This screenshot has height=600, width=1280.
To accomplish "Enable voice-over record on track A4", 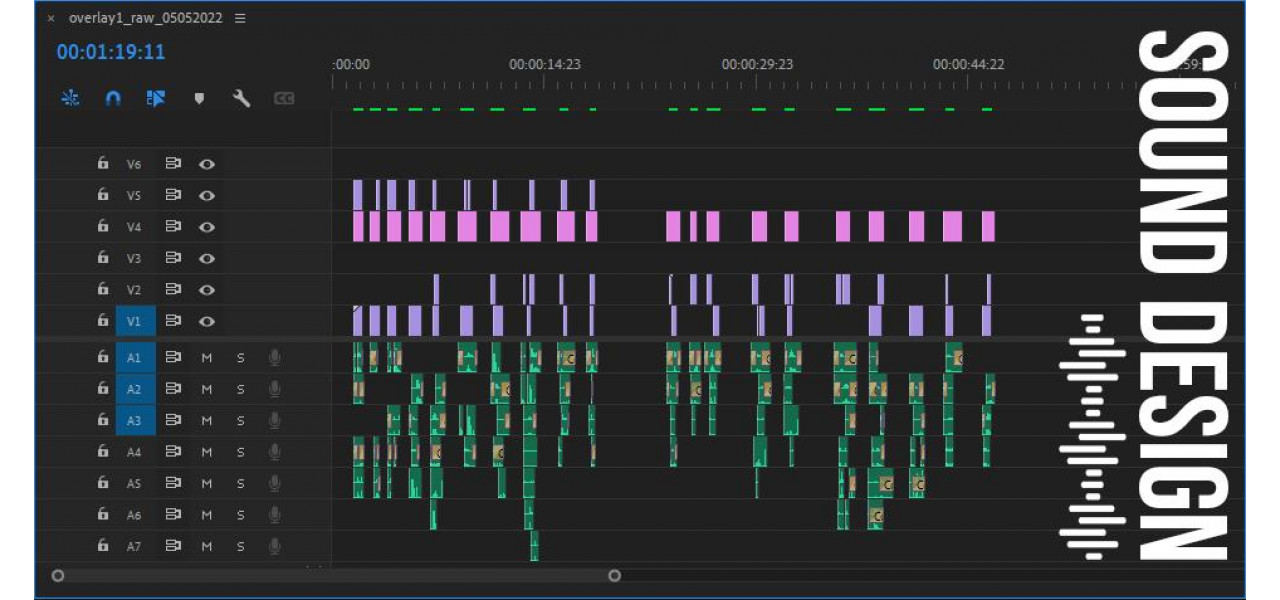I will (274, 452).
